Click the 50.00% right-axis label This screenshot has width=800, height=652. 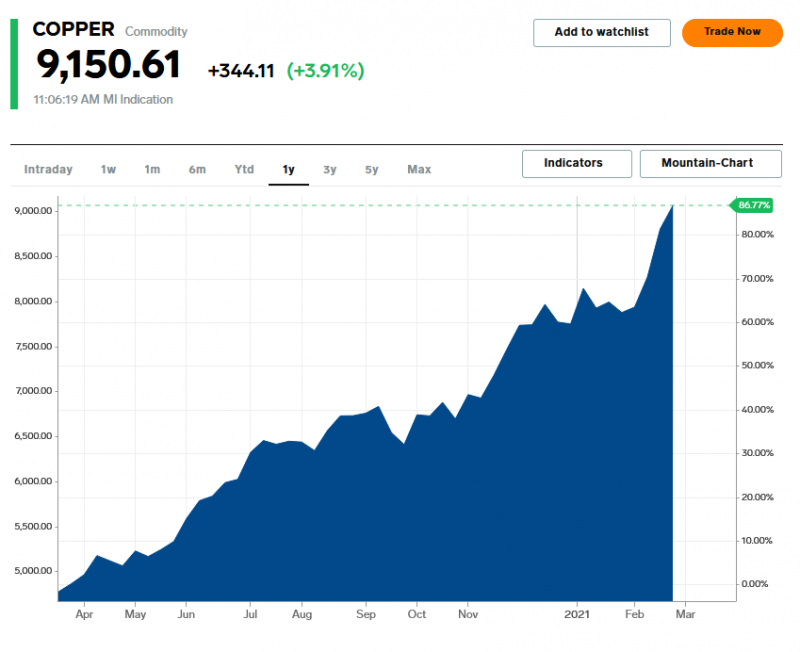coord(757,365)
